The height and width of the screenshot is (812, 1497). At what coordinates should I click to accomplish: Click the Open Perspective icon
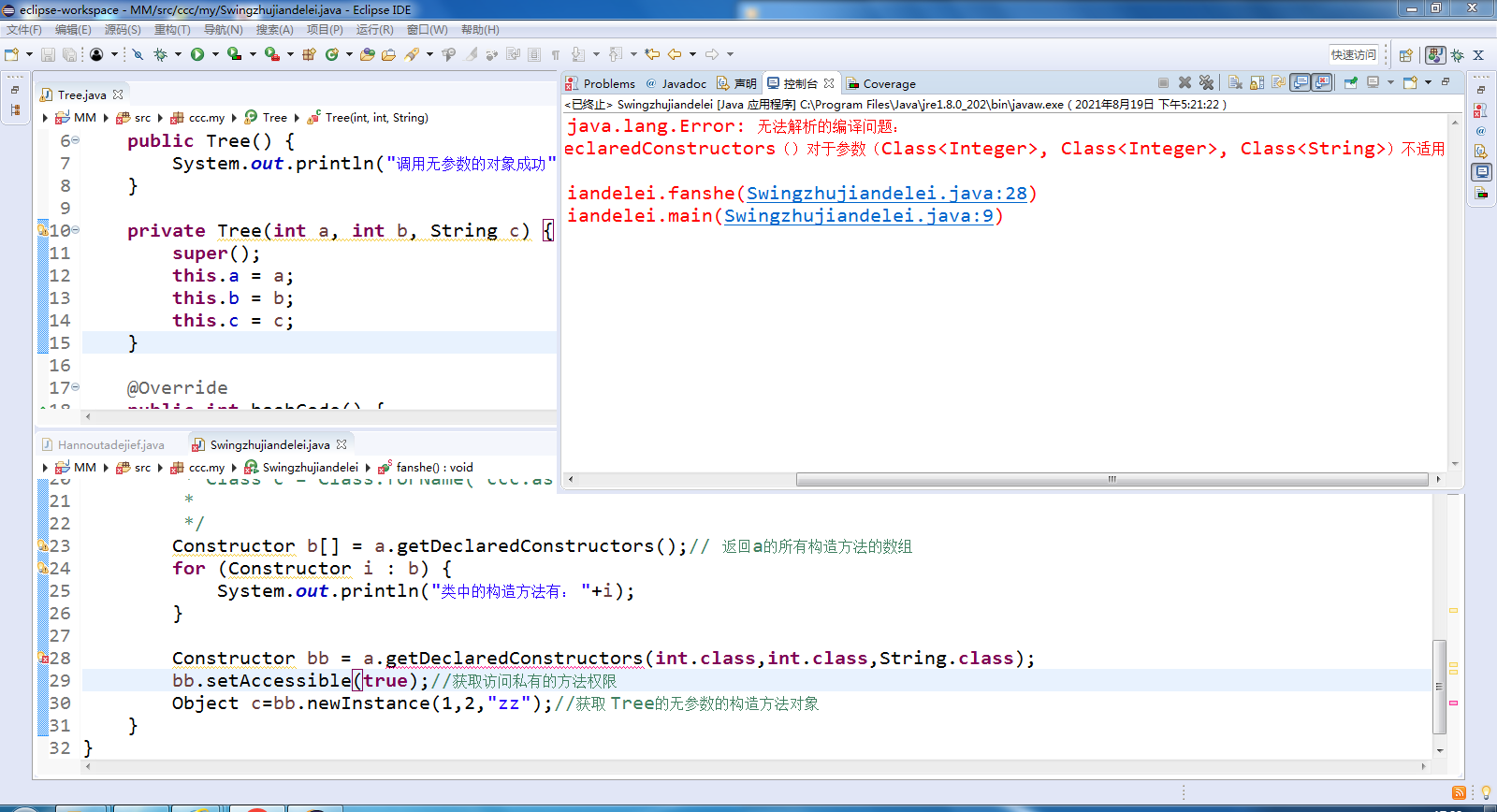1405,55
